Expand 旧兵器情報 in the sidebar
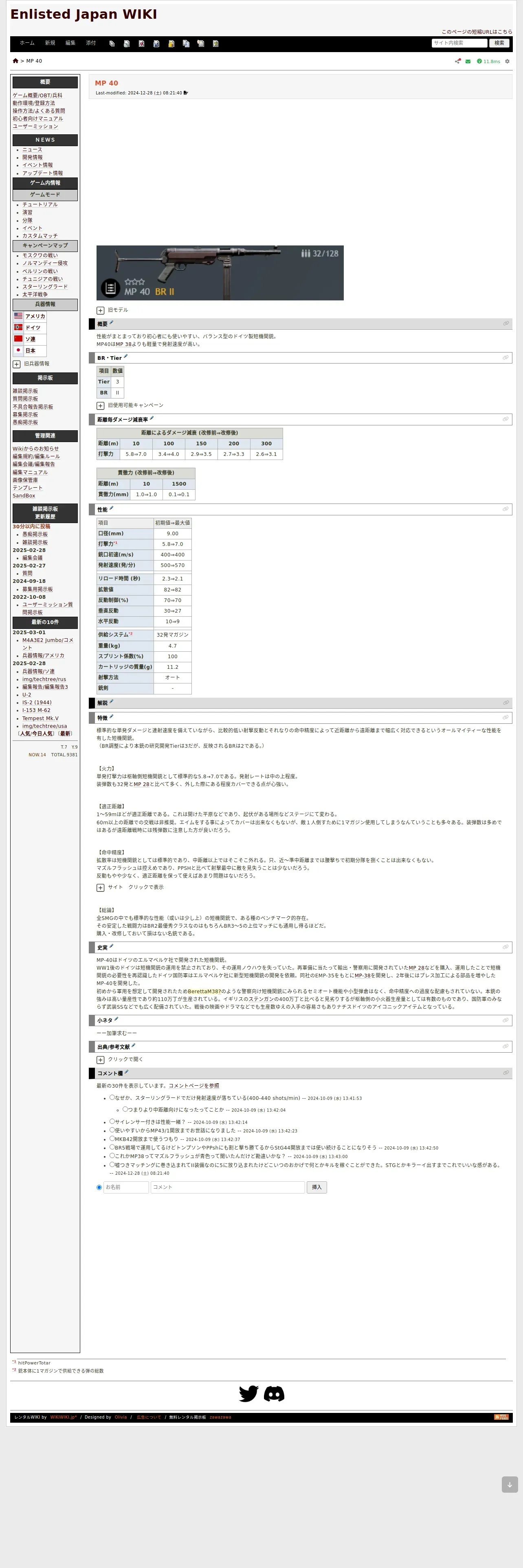 click(16, 364)
